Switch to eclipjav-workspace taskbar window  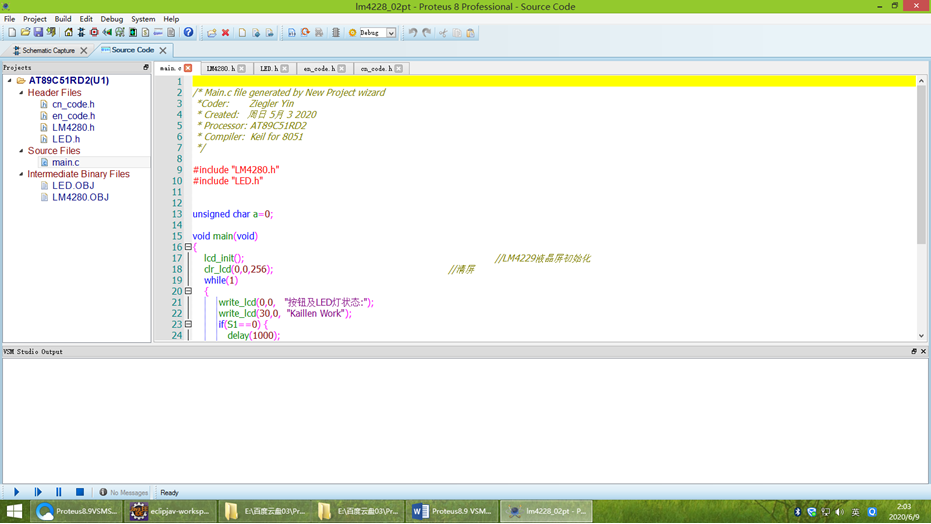(x=170, y=511)
